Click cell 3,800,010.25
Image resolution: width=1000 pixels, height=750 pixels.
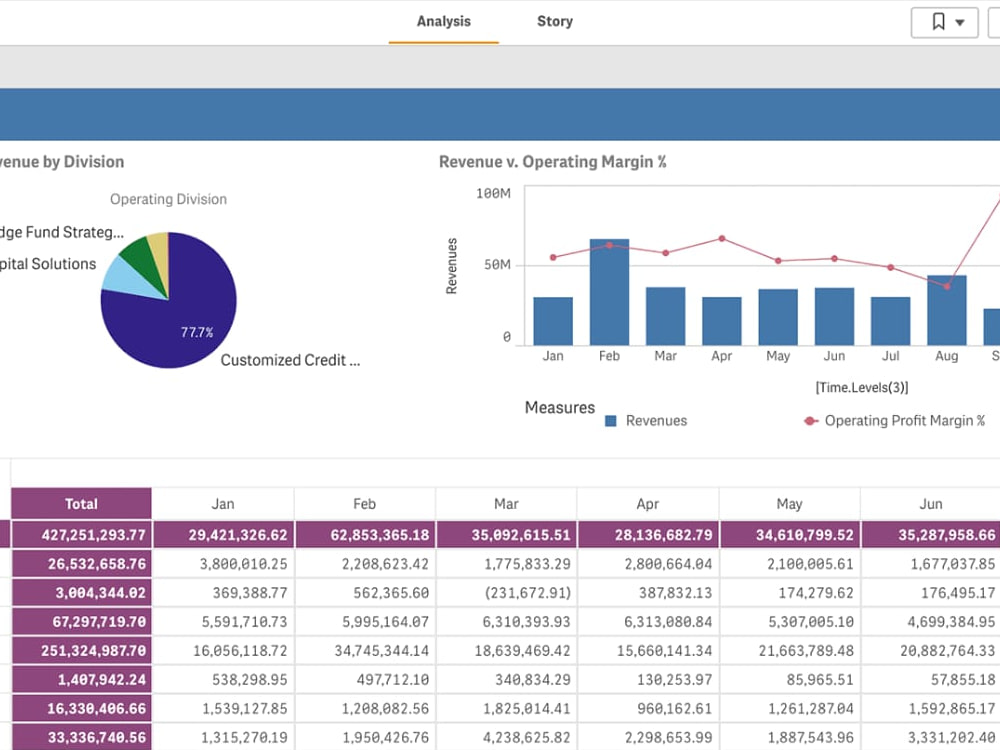223,564
